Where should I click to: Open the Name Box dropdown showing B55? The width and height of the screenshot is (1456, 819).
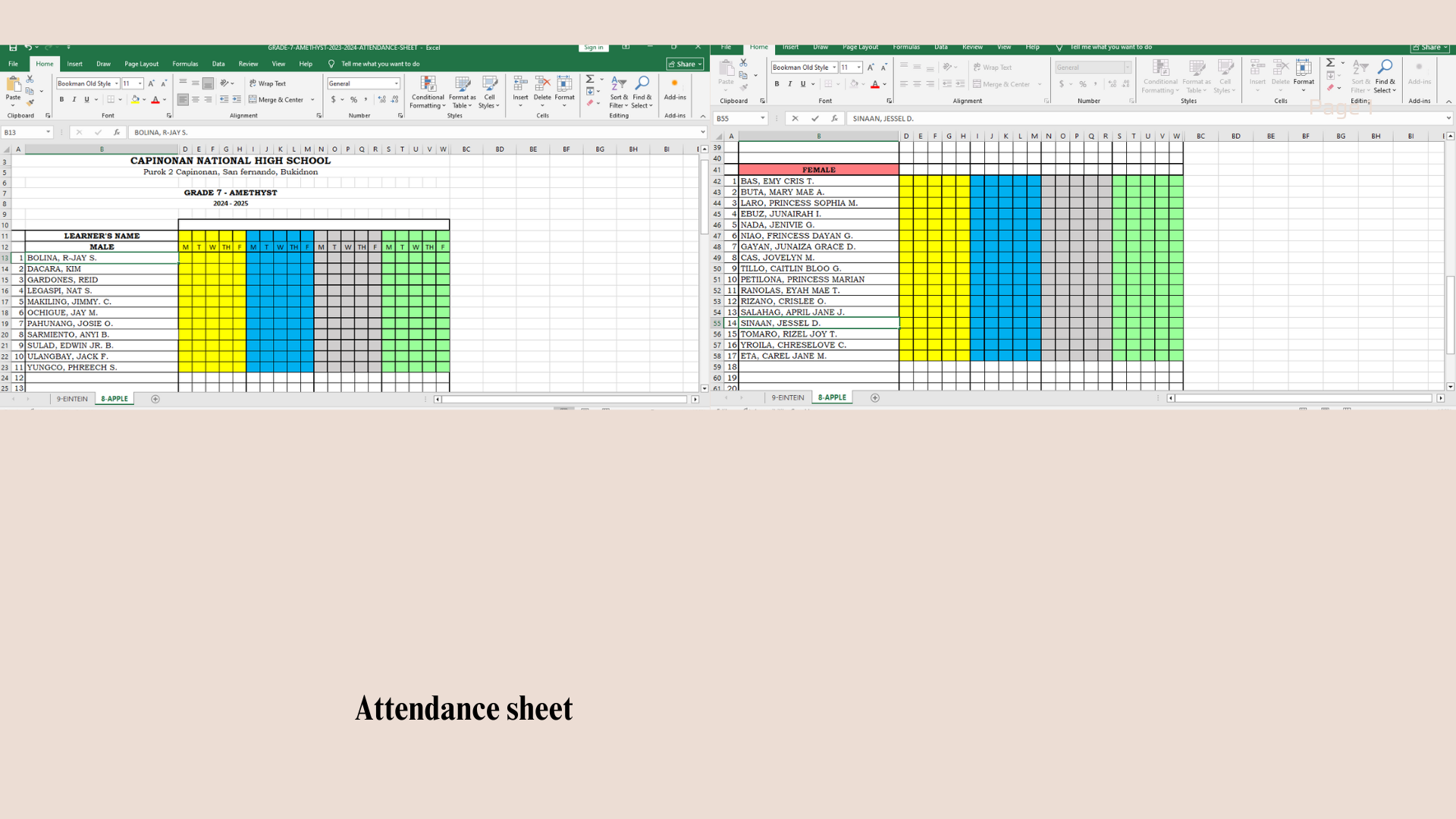click(x=762, y=118)
